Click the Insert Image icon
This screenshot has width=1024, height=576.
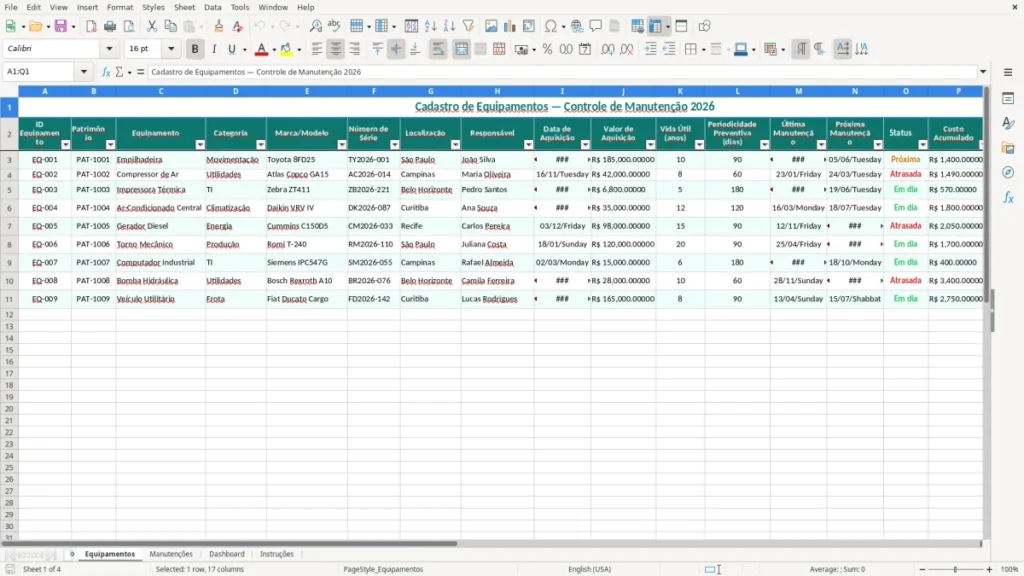coord(491,26)
